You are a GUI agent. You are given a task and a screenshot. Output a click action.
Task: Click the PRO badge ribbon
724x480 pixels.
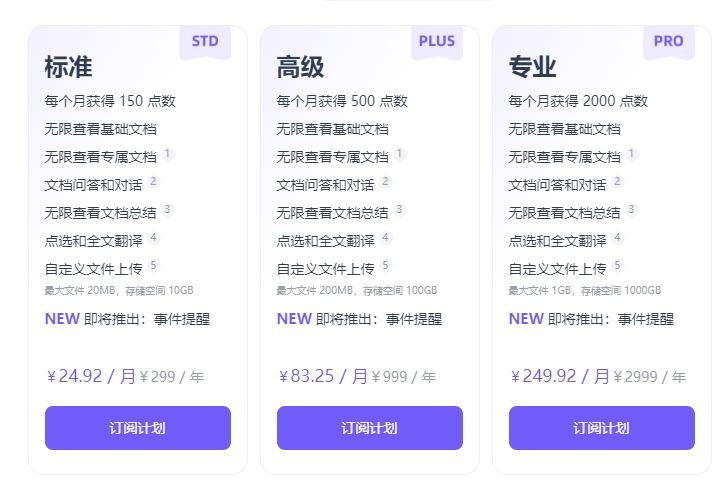[x=669, y=42]
